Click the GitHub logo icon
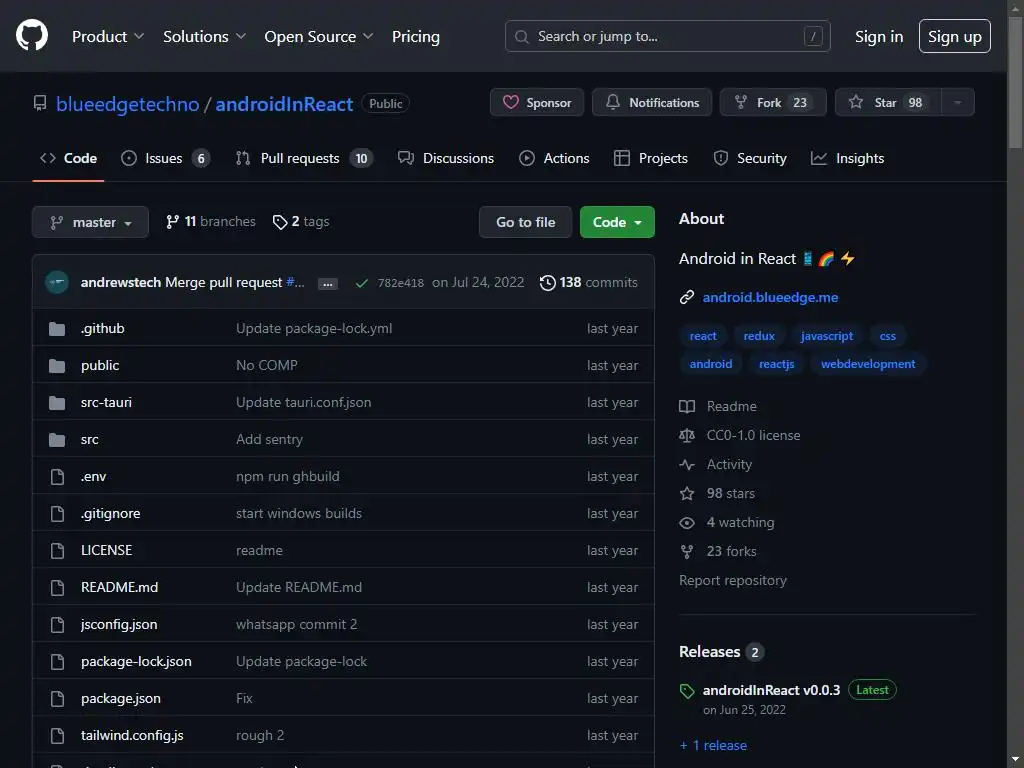Image resolution: width=1024 pixels, height=768 pixels. 31,35
